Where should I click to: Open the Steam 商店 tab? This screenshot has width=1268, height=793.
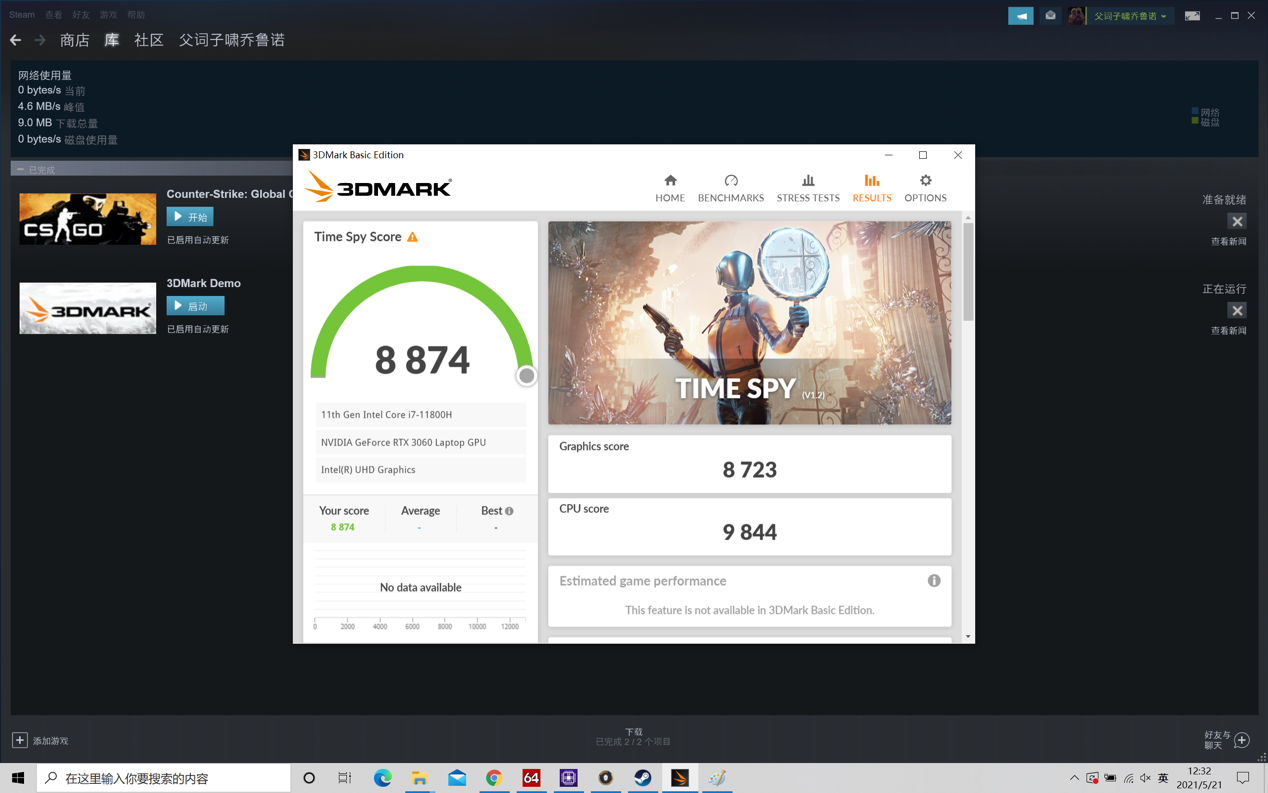74,40
